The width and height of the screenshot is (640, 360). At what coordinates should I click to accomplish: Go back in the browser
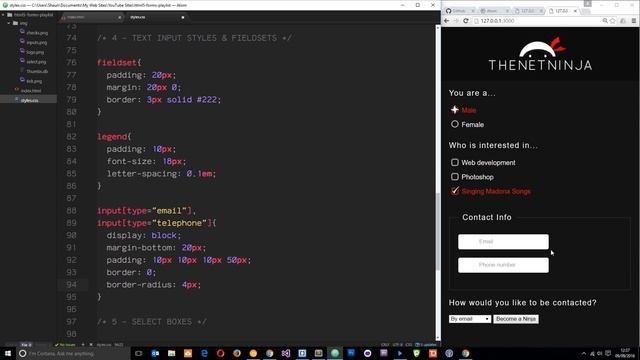coord(447,21)
